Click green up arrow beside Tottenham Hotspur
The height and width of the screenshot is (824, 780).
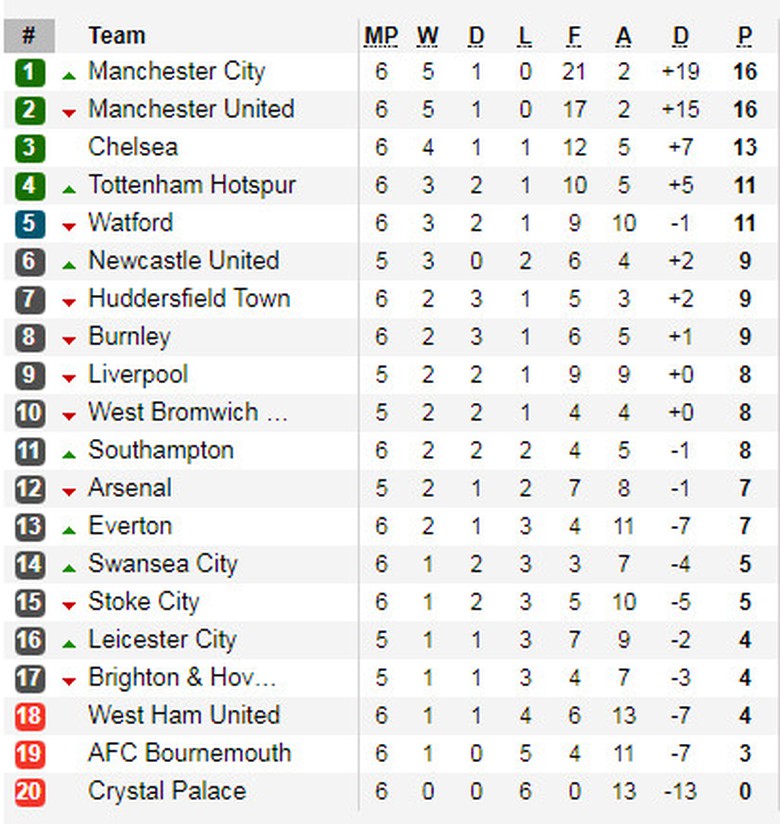(x=69, y=189)
